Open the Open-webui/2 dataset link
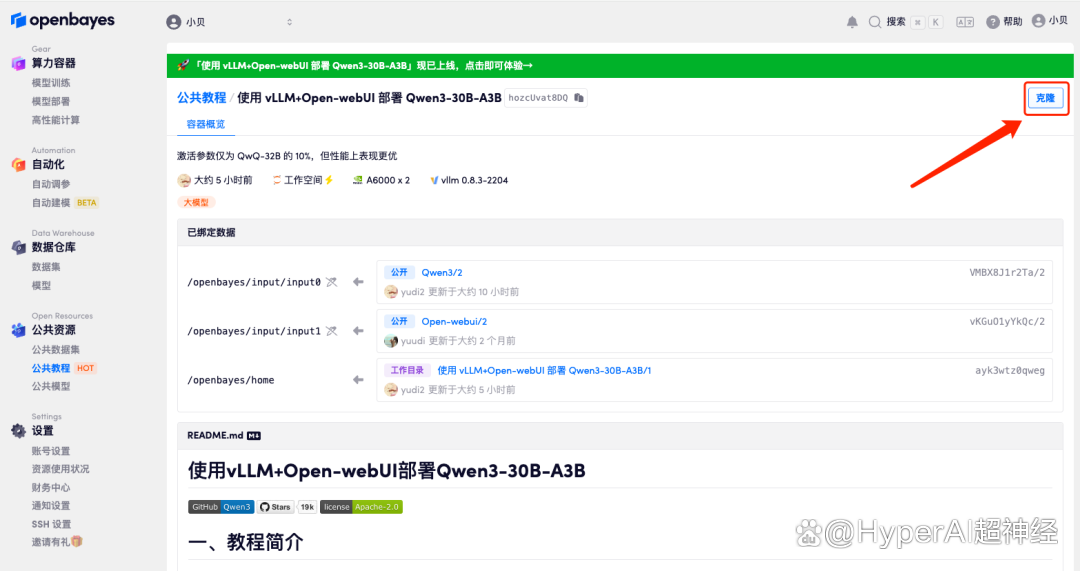The width and height of the screenshot is (1080, 571). [x=455, y=322]
